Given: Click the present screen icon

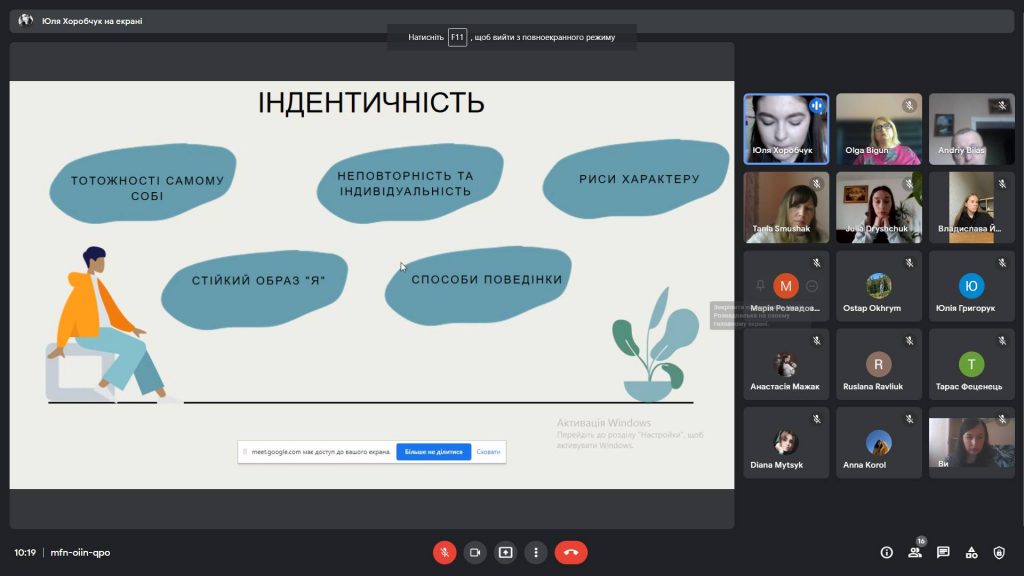Looking at the screenshot, I should 505,552.
